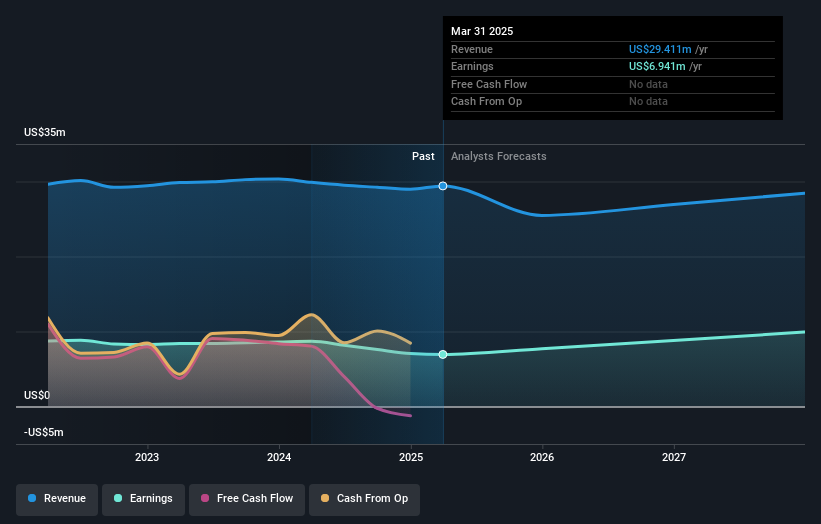Click the Revenue row label in tooltip

coord(472,49)
